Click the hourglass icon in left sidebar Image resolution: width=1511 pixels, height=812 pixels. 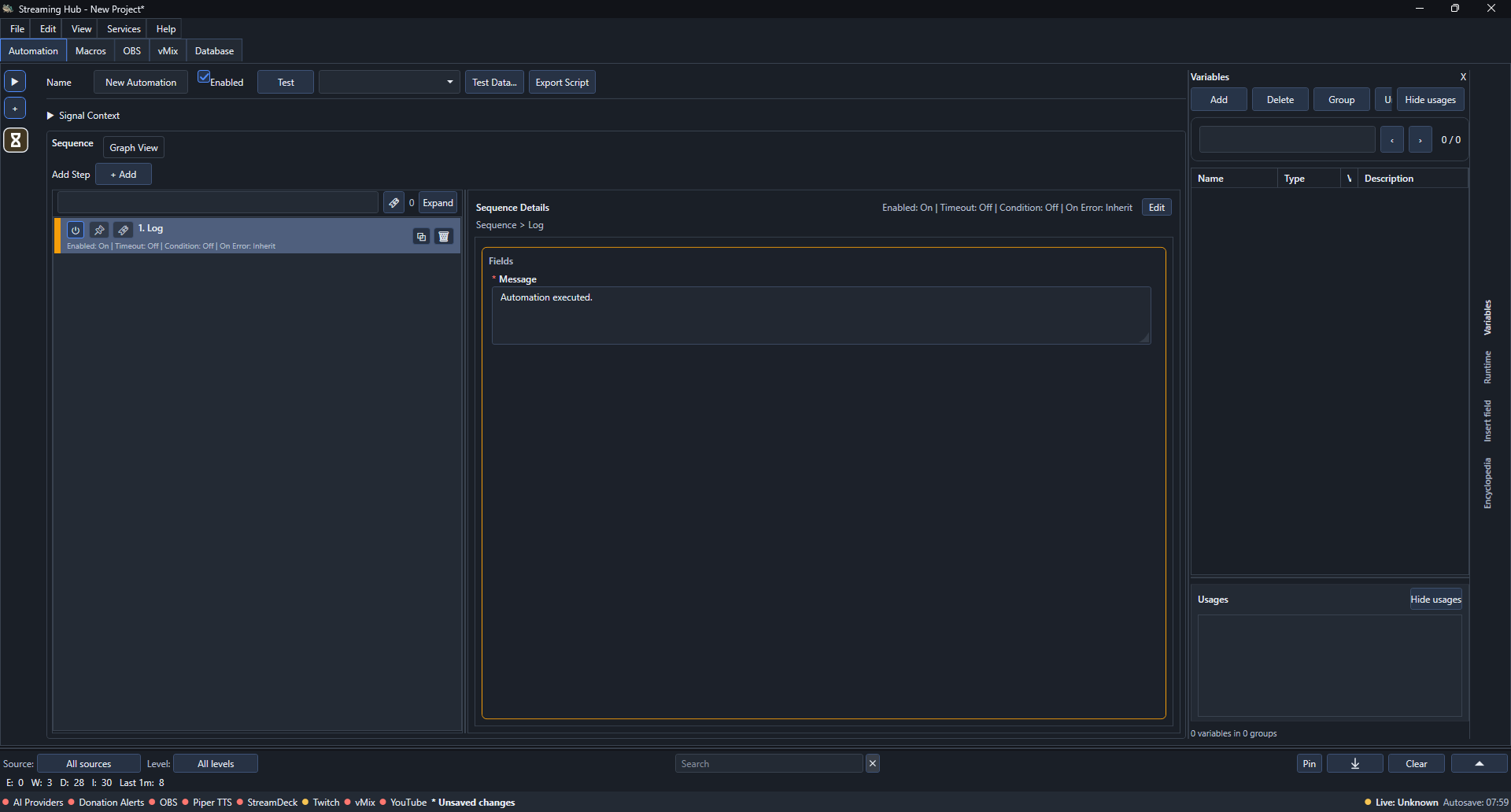pos(16,140)
